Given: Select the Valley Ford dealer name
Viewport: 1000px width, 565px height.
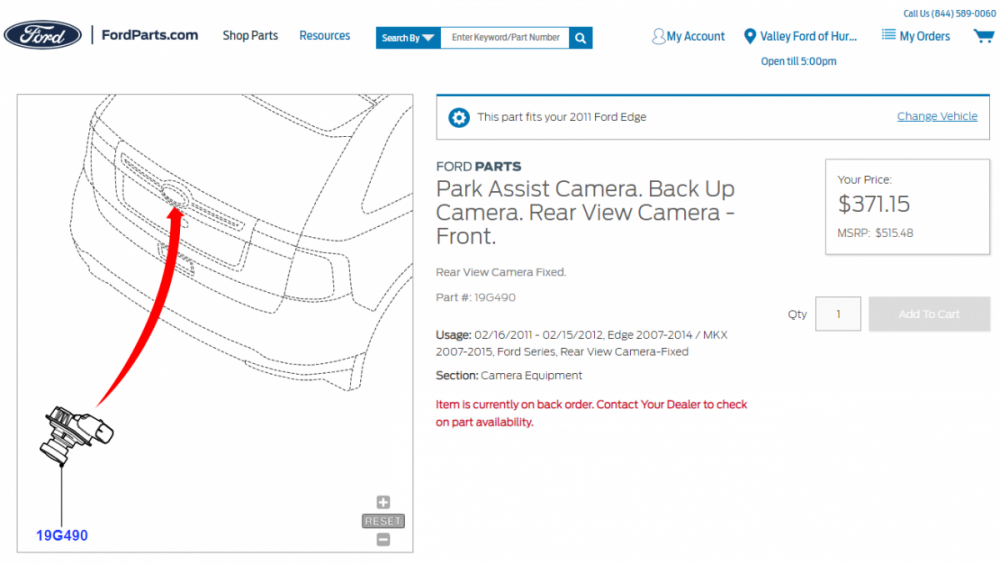Looking at the screenshot, I should coord(808,36).
